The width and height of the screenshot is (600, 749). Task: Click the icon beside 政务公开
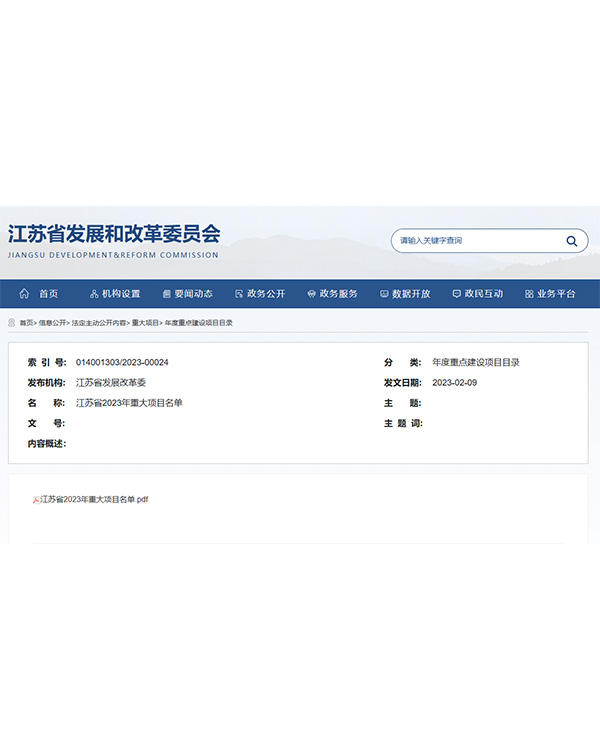239,294
